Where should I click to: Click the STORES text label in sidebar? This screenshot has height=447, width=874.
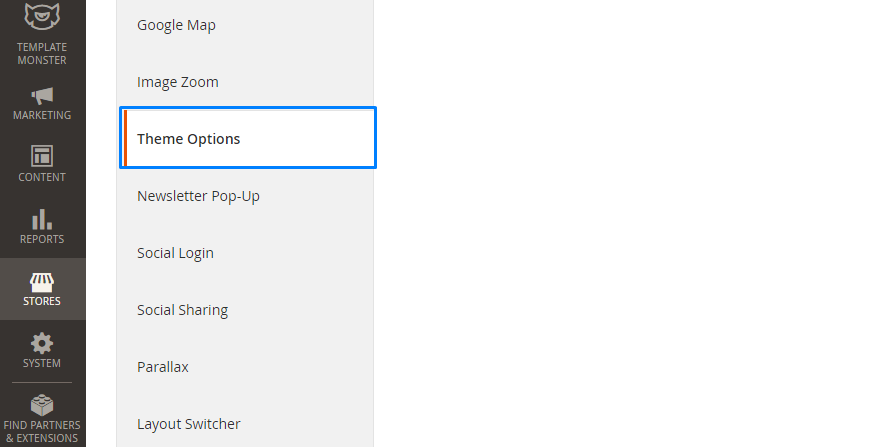(42, 301)
